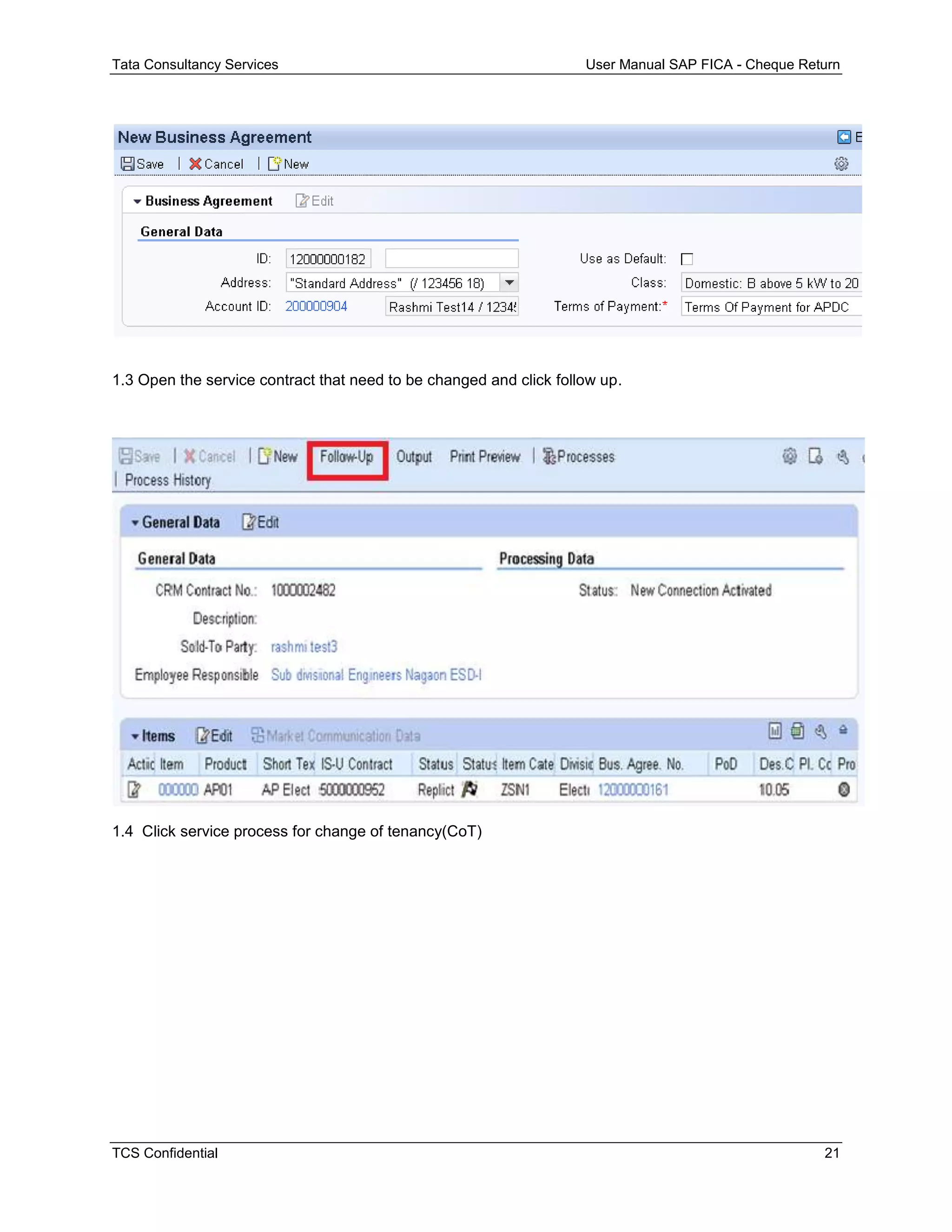952x1232 pixels.
Task: Click the Terms Of Payment for APDC field
Action: click(771, 306)
